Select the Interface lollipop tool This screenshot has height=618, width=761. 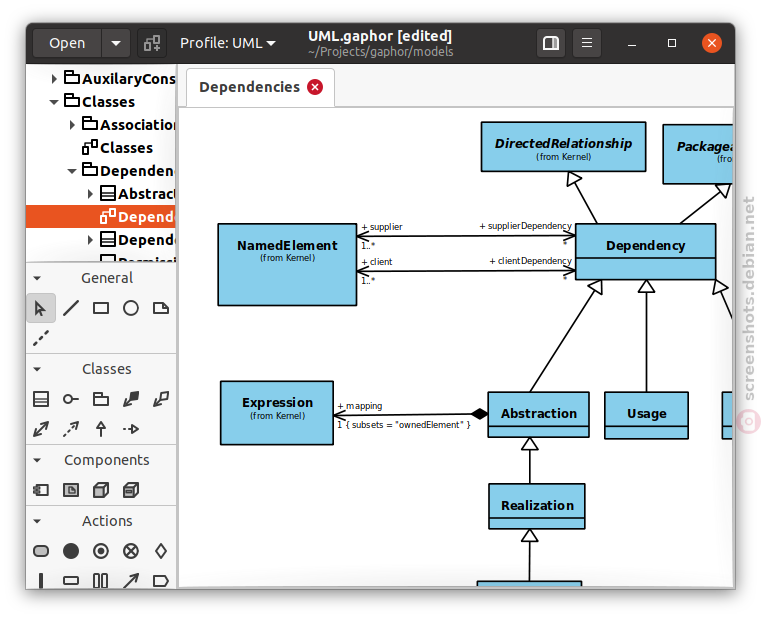pos(71,399)
